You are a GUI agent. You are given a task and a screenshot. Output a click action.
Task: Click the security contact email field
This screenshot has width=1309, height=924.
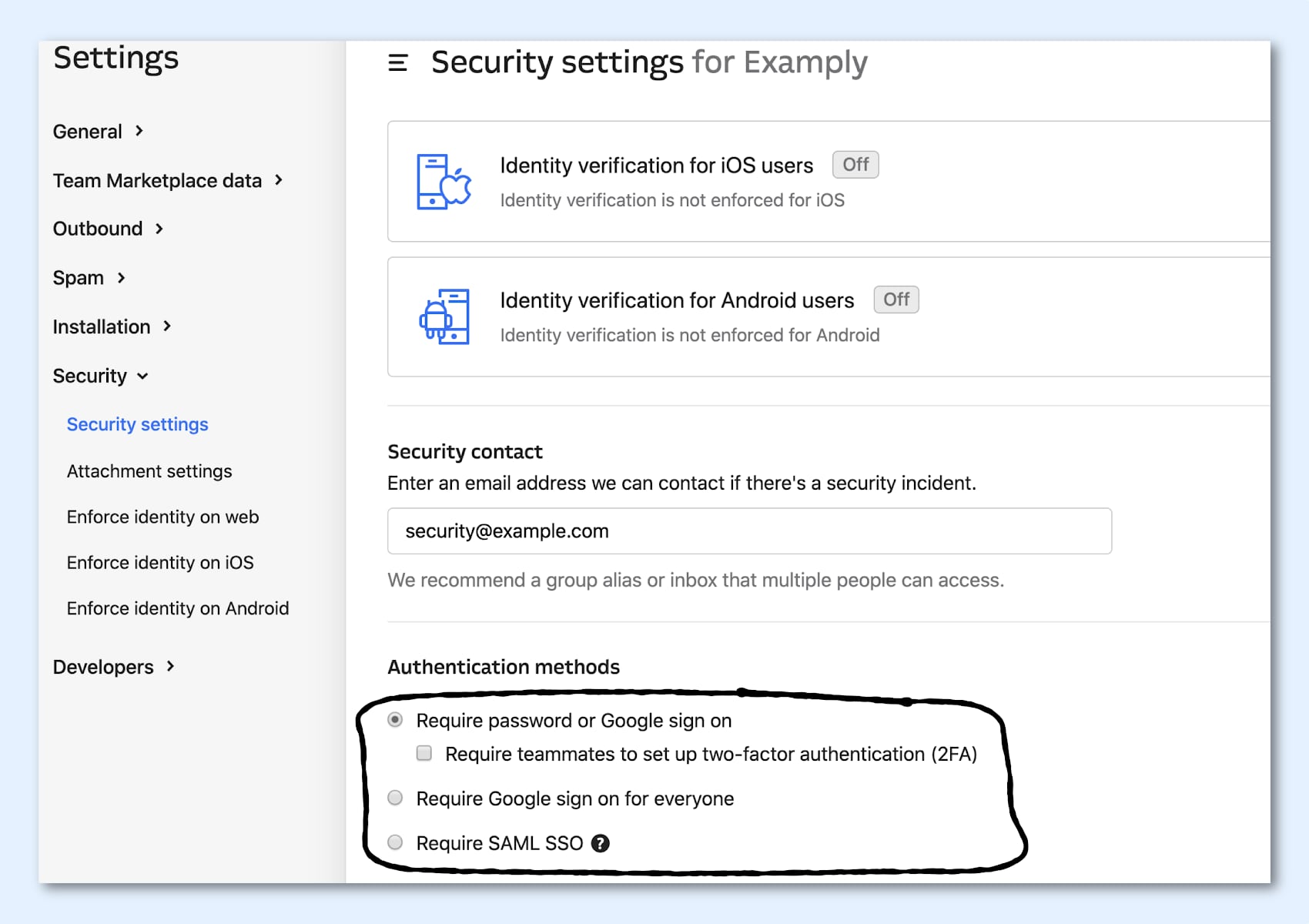tap(748, 531)
